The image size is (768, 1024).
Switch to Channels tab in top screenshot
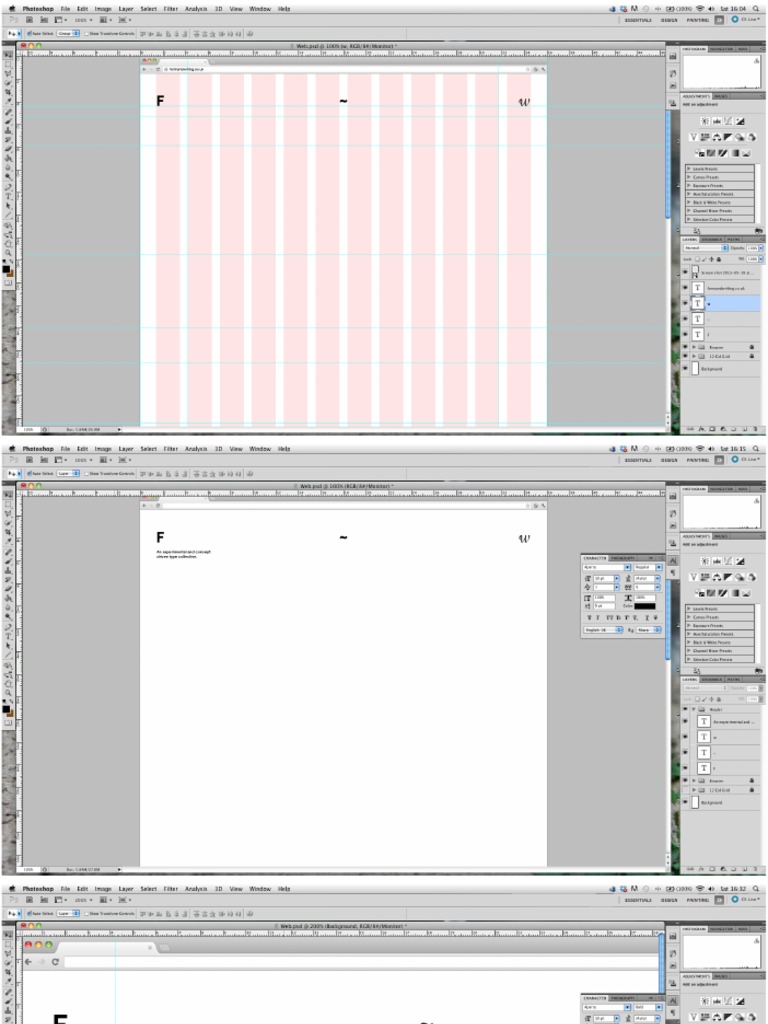pyautogui.click(x=712, y=240)
